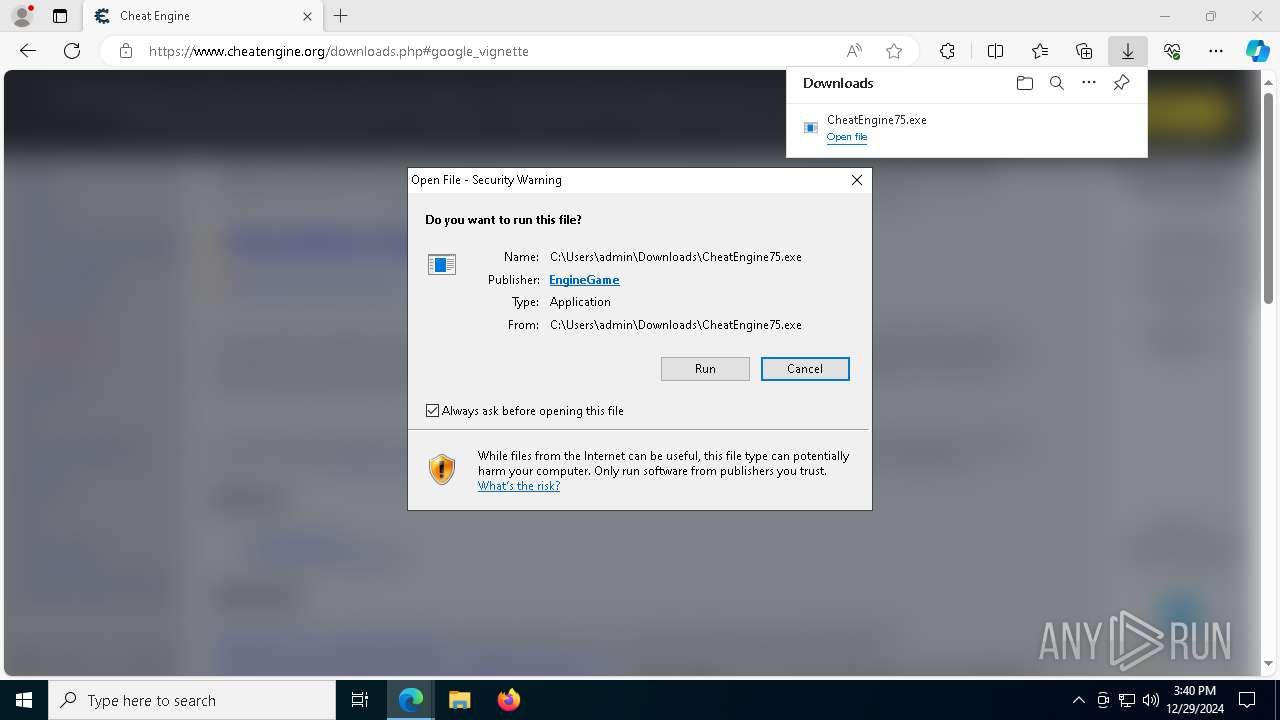Launch Firefox from taskbar
The width and height of the screenshot is (1280, 720).
point(508,700)
